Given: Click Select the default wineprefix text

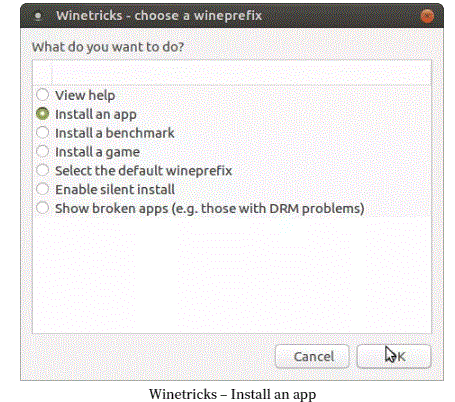Looking at the screenshot, I should click(143, 171).
